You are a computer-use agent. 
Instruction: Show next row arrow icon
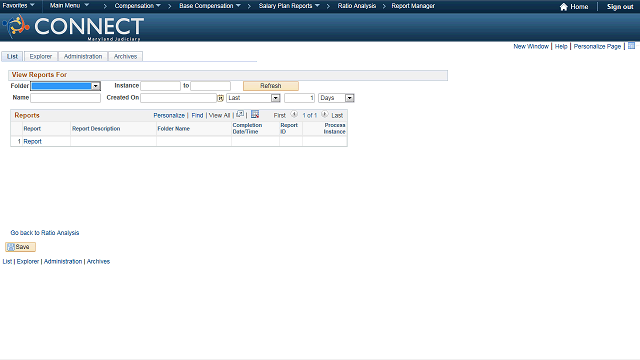pyautogui.click(x=324, y=115)
